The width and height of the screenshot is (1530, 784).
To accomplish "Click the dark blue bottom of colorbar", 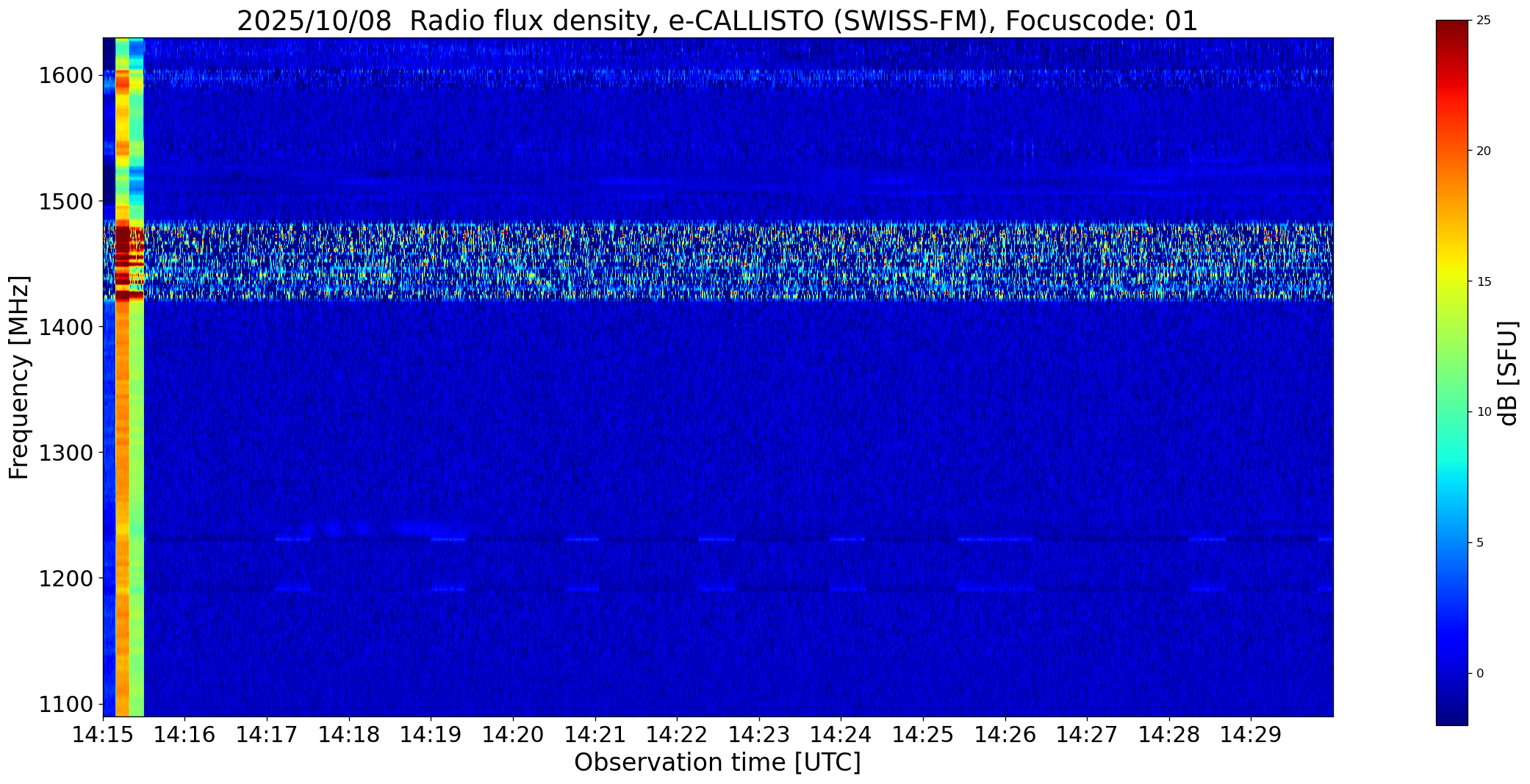I will click(1452, 713).
